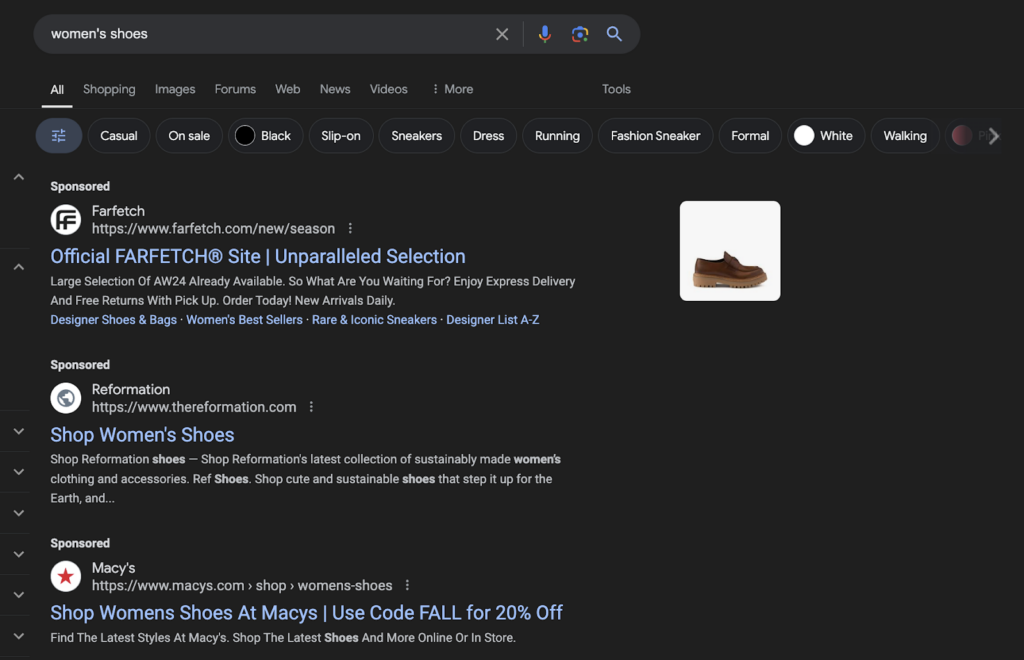Switch to the Shopping tab
1024x660 pixels.
[109, 89]
